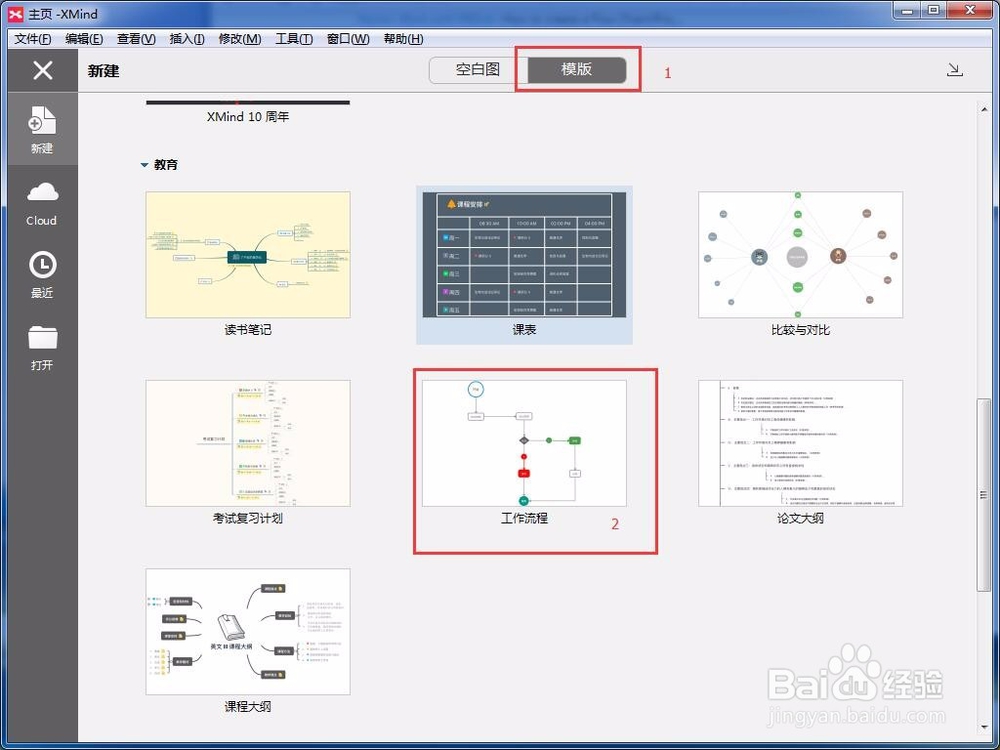Open the 文件(F) menu
The height and width of the screenshot is (750, 1000).
pyautogui.click(x=33, y=39)
